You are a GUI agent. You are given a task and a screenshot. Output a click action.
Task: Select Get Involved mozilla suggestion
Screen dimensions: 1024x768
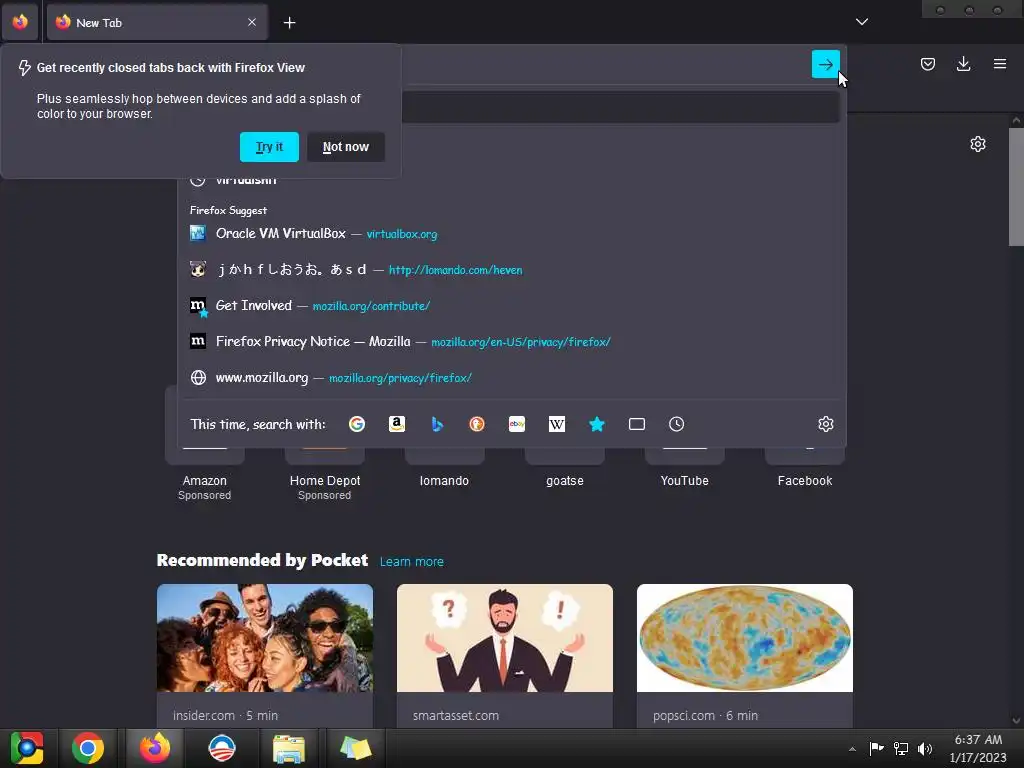pos(512,306)
